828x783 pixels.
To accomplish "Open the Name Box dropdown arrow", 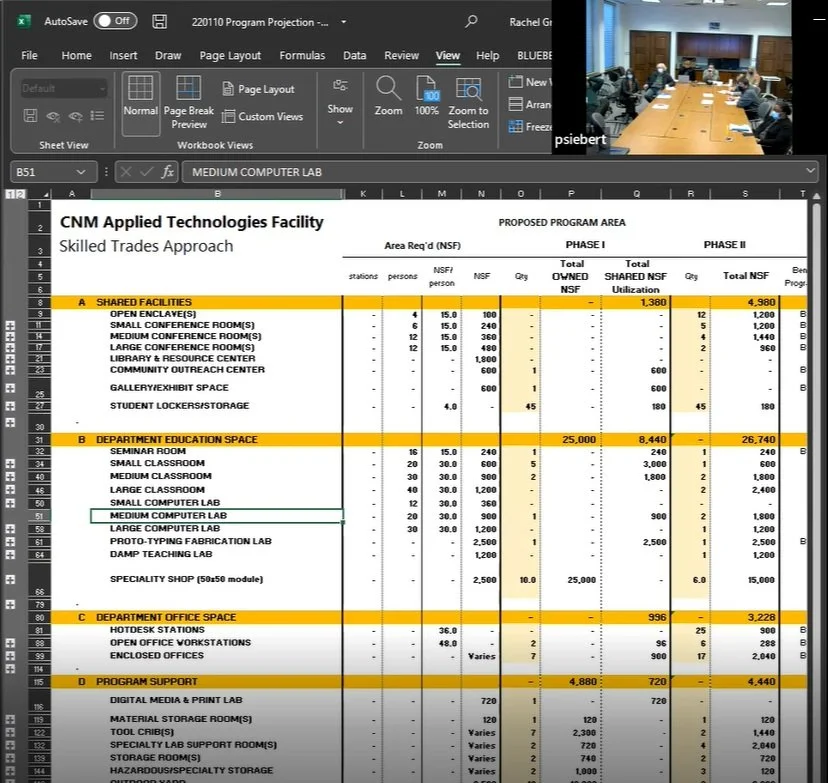I will (81, 172).
